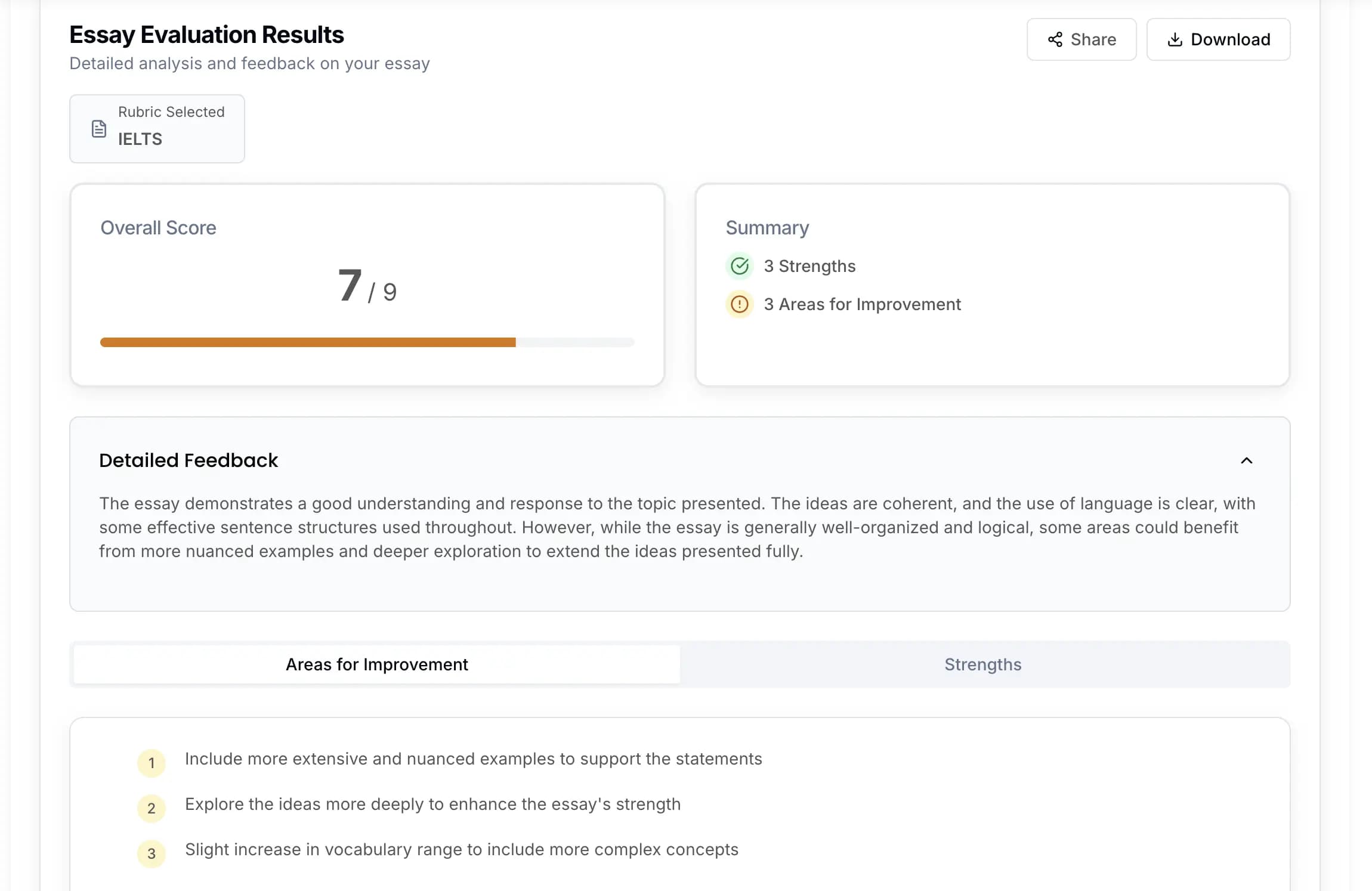Switch to the Strengths tab
Screen dimensions: 1372x891
[982, 664]
